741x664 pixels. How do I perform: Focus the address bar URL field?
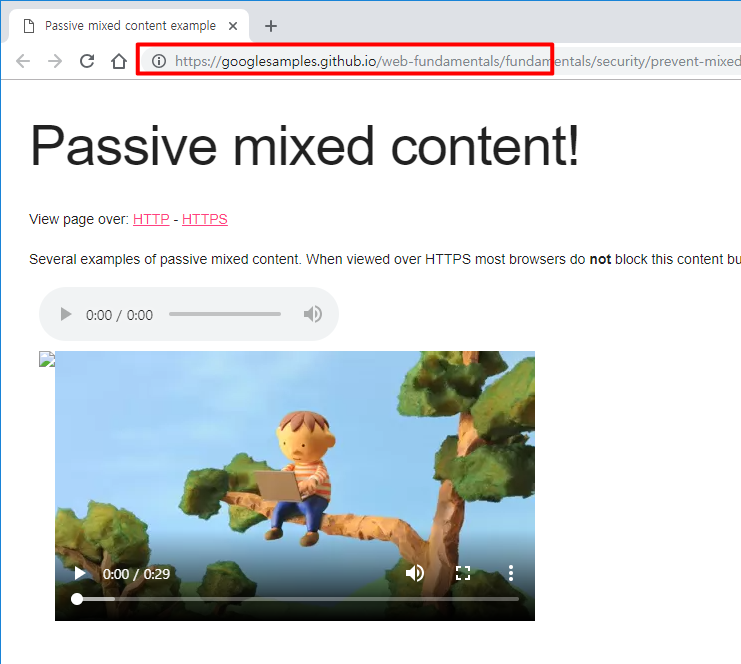(x=442, y=61)
